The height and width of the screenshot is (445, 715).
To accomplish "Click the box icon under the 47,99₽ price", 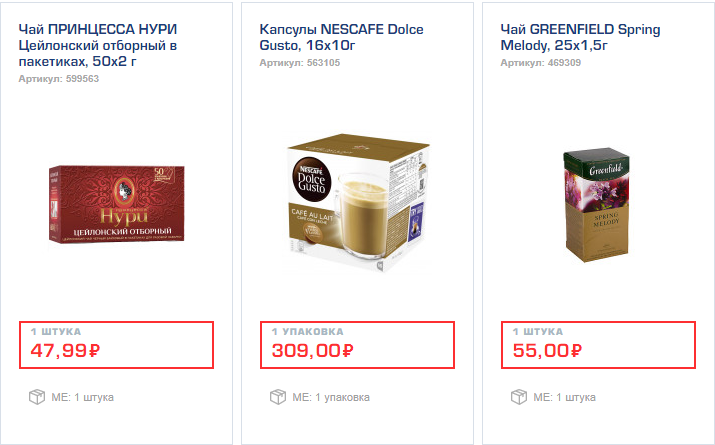I will click(37, 397).
